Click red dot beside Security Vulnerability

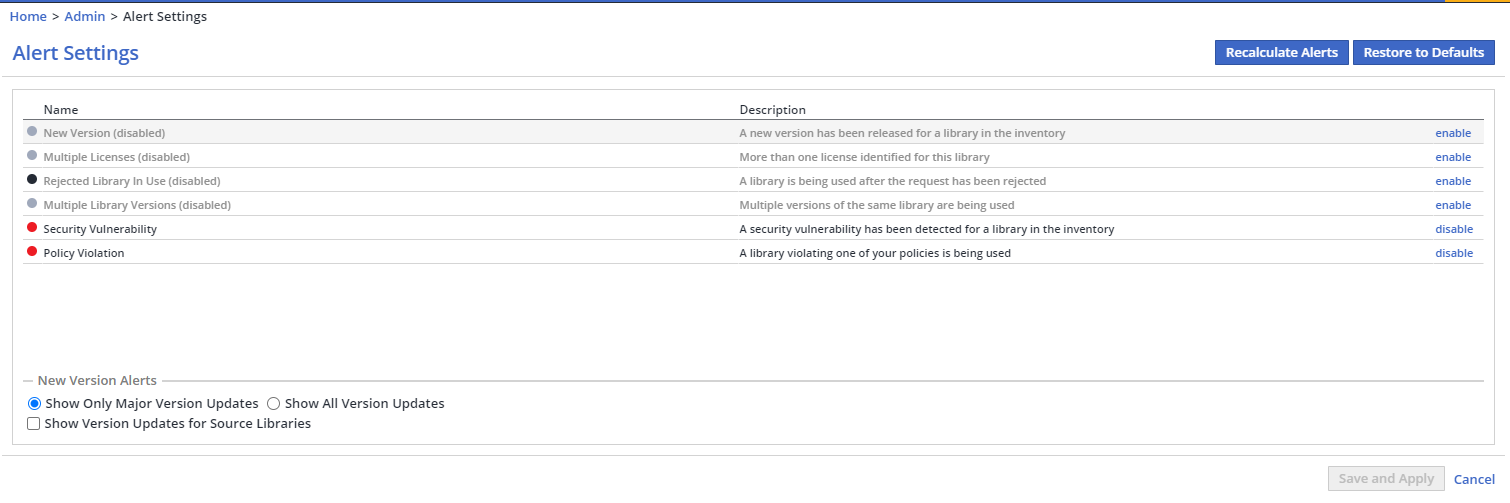(32, 227)
